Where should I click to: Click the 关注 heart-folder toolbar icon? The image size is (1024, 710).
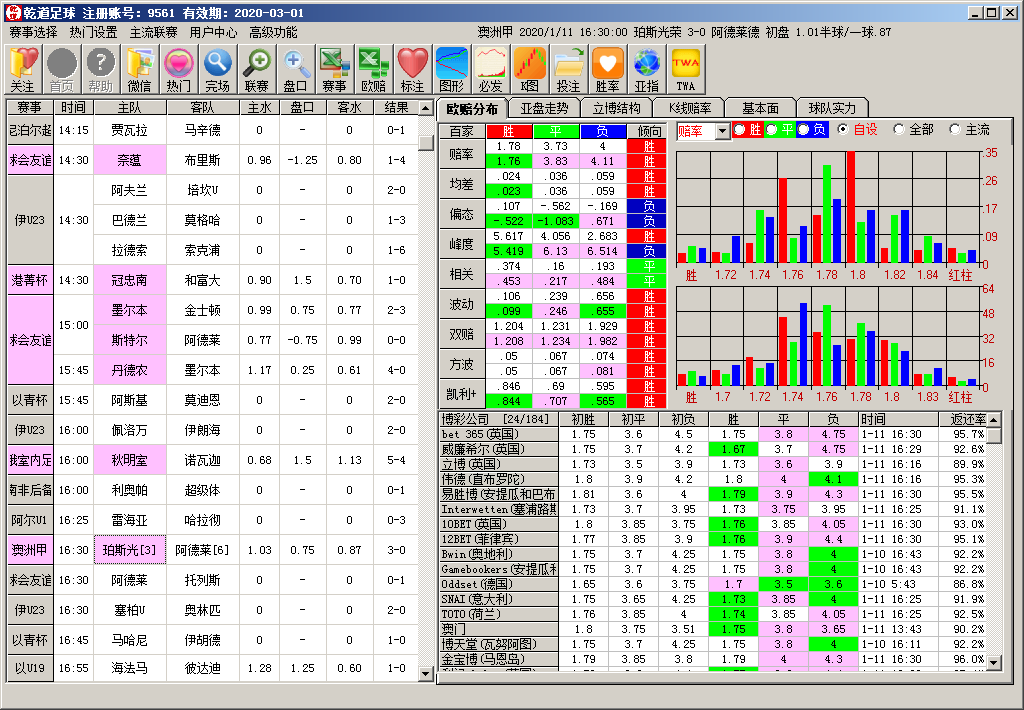click(x=24, y=69)
